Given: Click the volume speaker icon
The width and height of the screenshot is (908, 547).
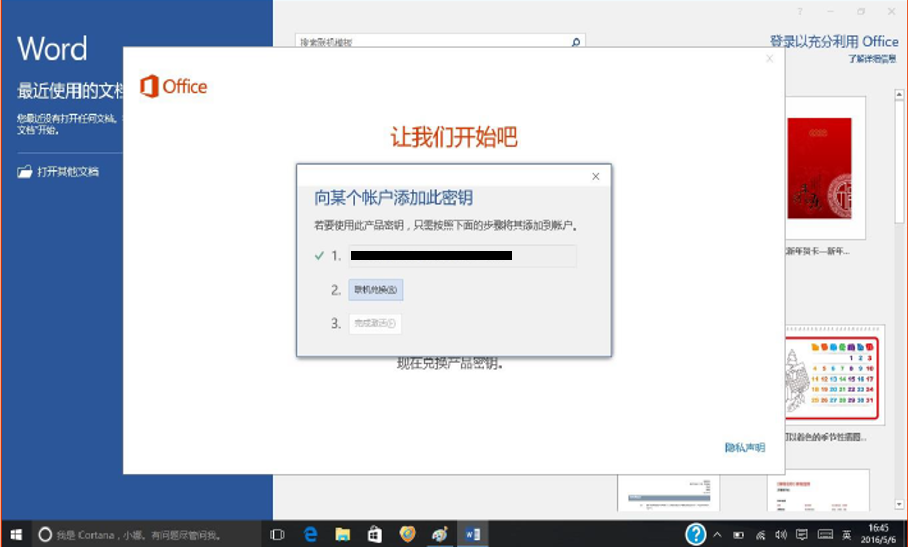Looking at the screenshot, I should click(x=781, y=535).
